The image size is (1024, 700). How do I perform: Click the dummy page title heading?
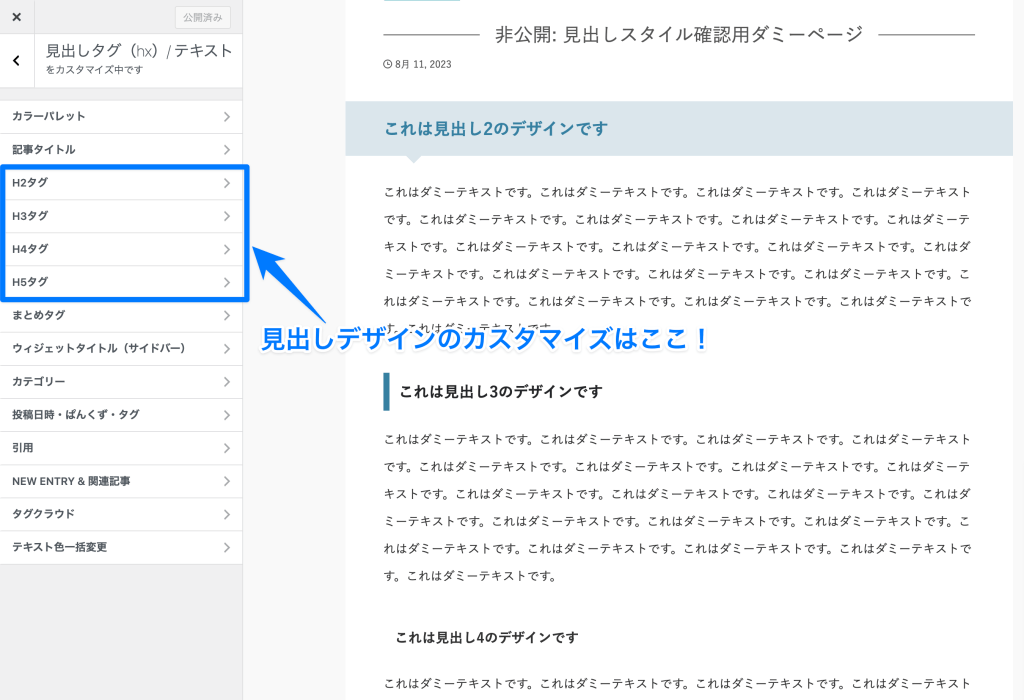(x=678, y=33)
